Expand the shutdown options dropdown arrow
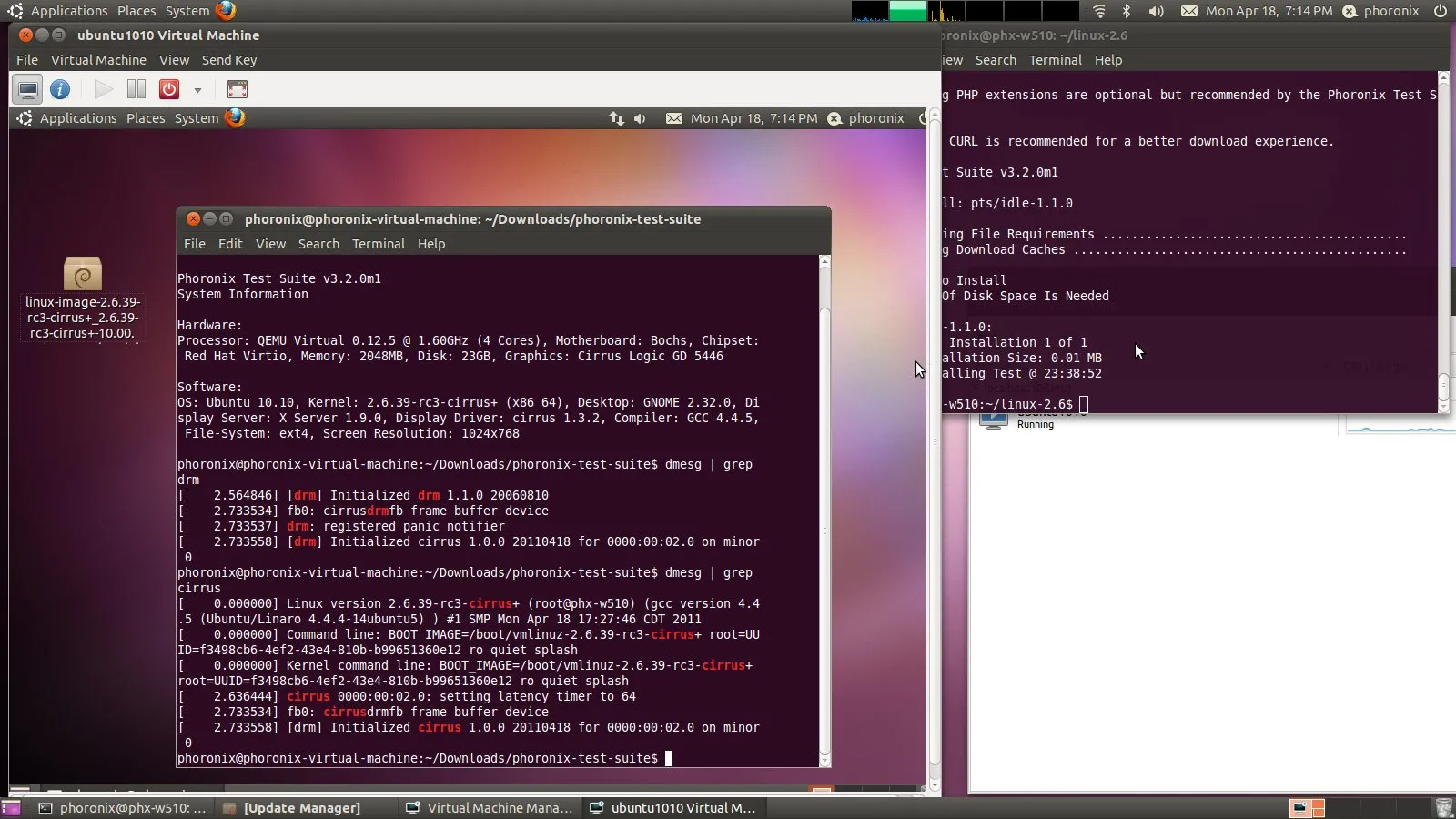The image size is (1456, 819). click(197, 89)
